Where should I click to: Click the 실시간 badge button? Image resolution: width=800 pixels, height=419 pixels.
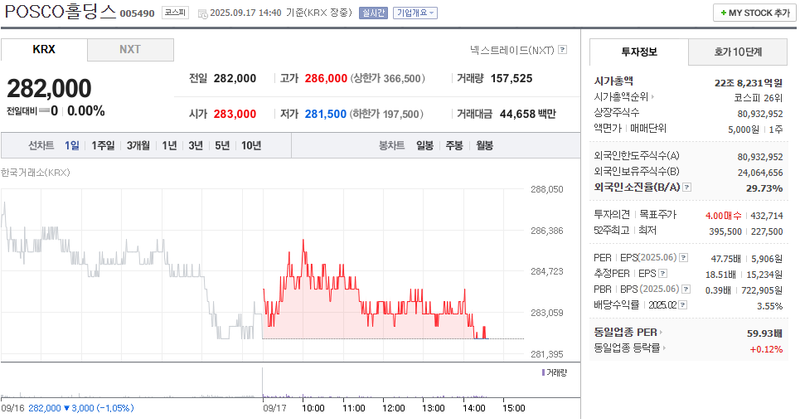(x=373, y=13)
